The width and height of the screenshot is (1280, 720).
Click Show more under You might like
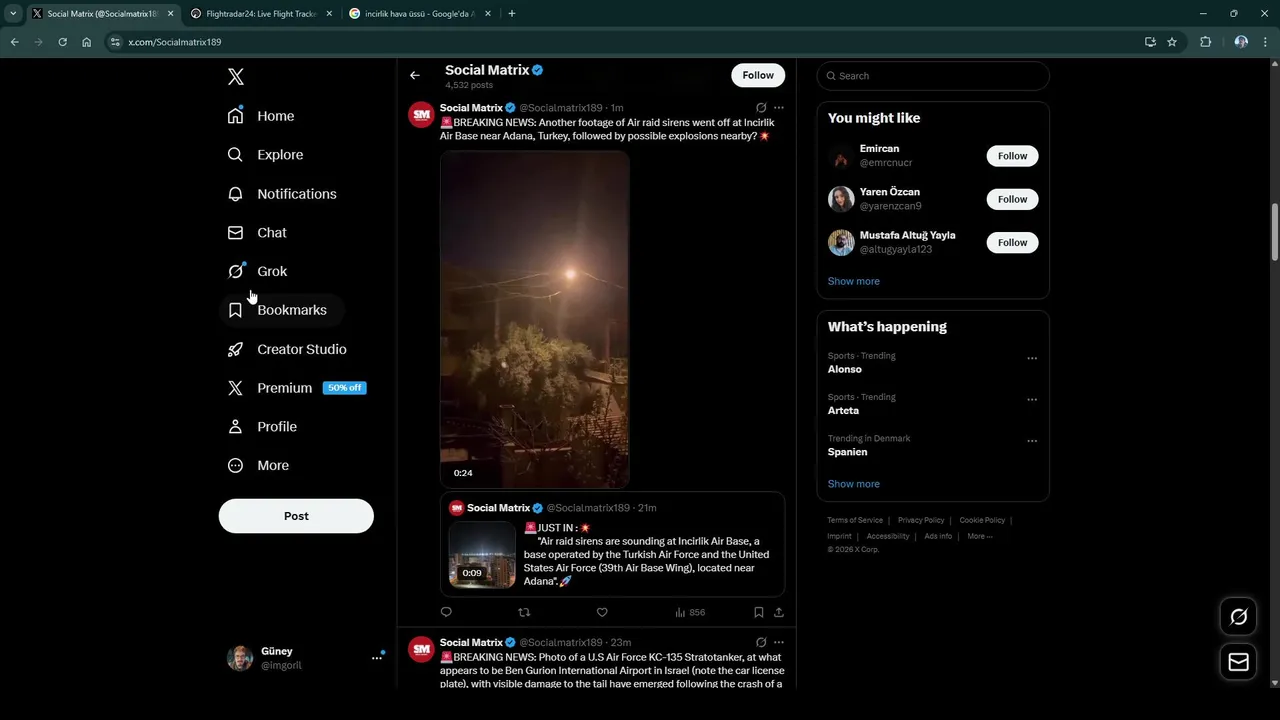[x=854, y=281]
